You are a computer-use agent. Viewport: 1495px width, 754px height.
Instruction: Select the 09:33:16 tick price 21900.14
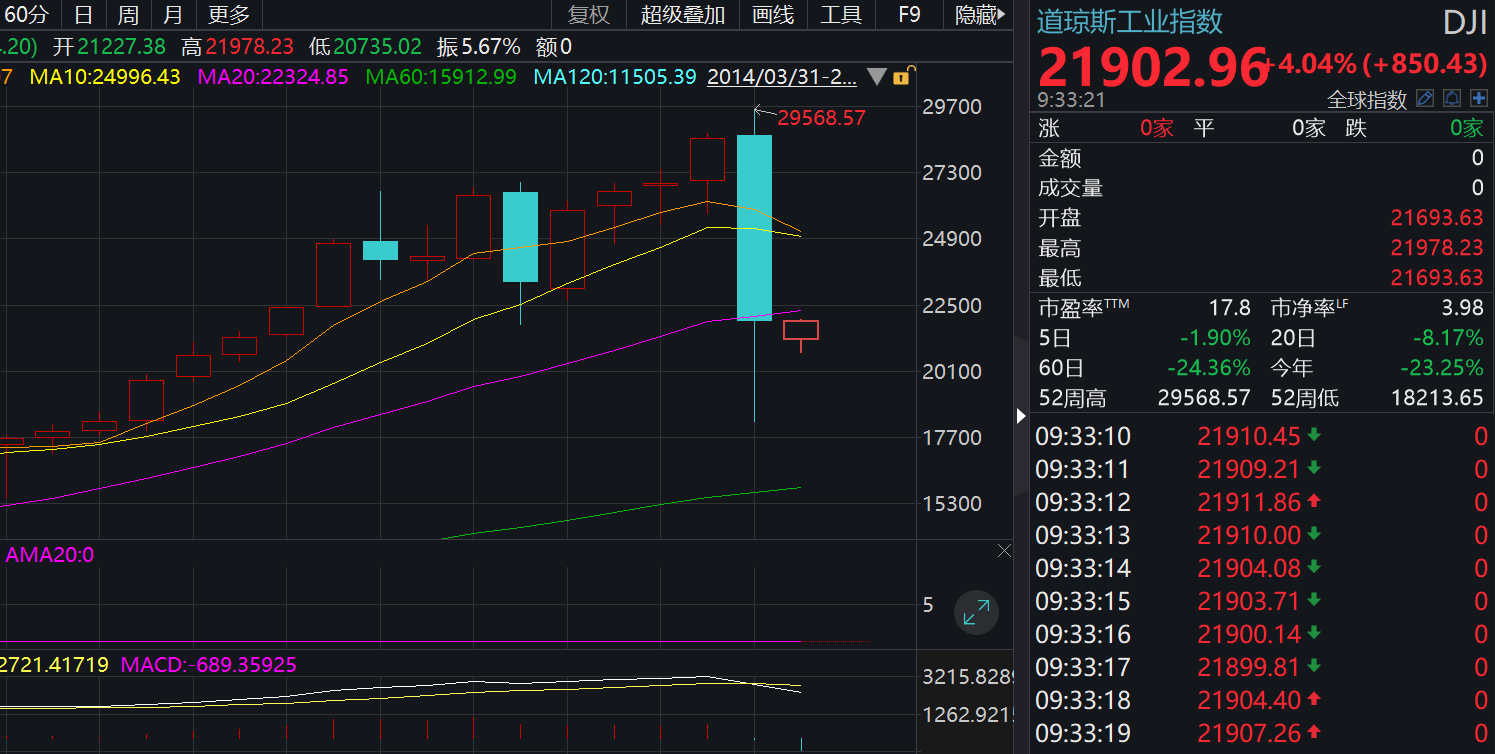[1249, 634]
